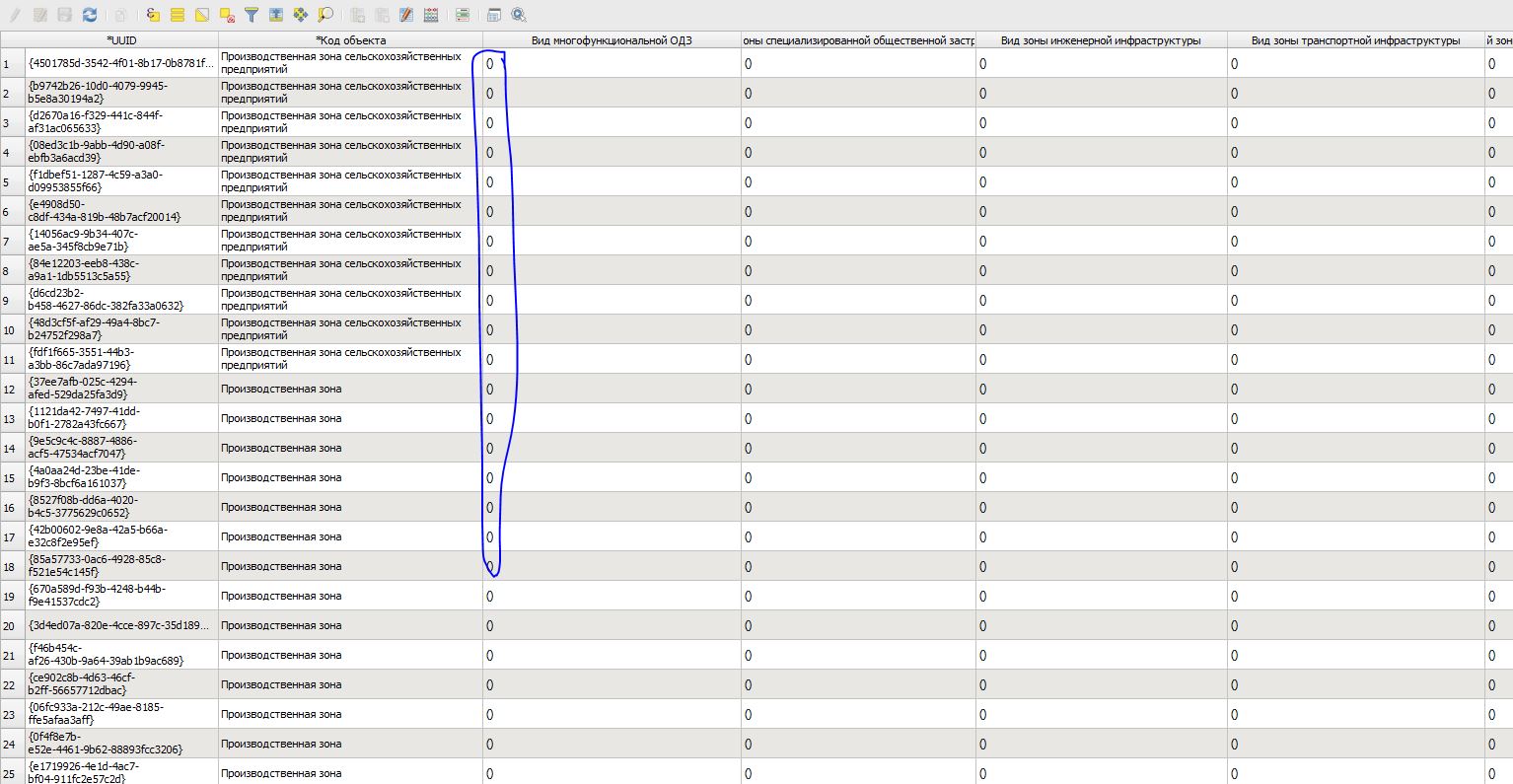This screenshot has width=1513, height=784.
Task: Click row 9 value 0 under специализированной общественной застр
Action: pyautogui.click(x=858, y=300)
